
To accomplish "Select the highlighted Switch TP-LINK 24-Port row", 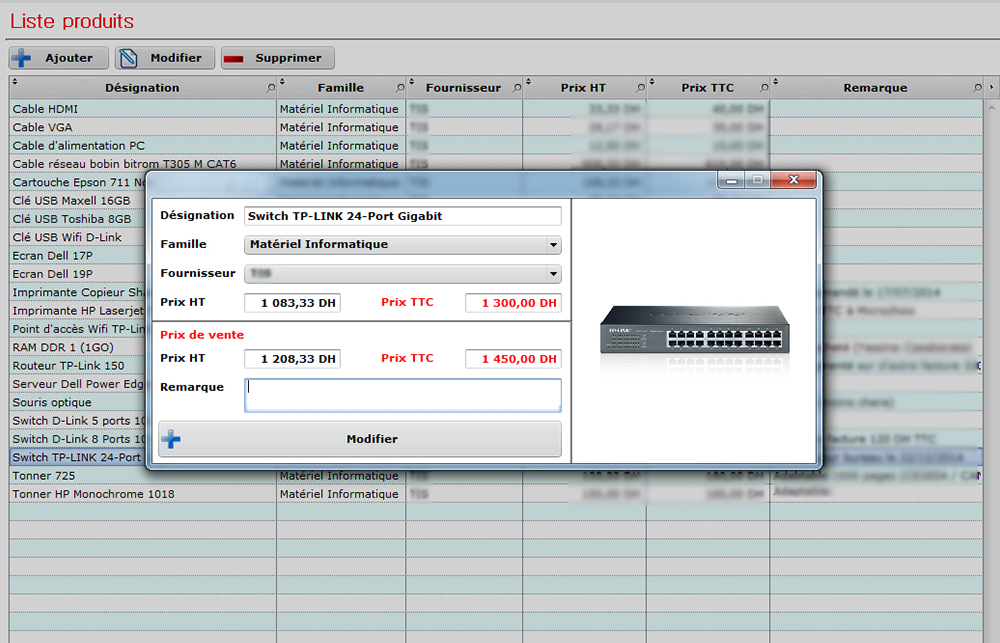I will click(x=78, y=457).
